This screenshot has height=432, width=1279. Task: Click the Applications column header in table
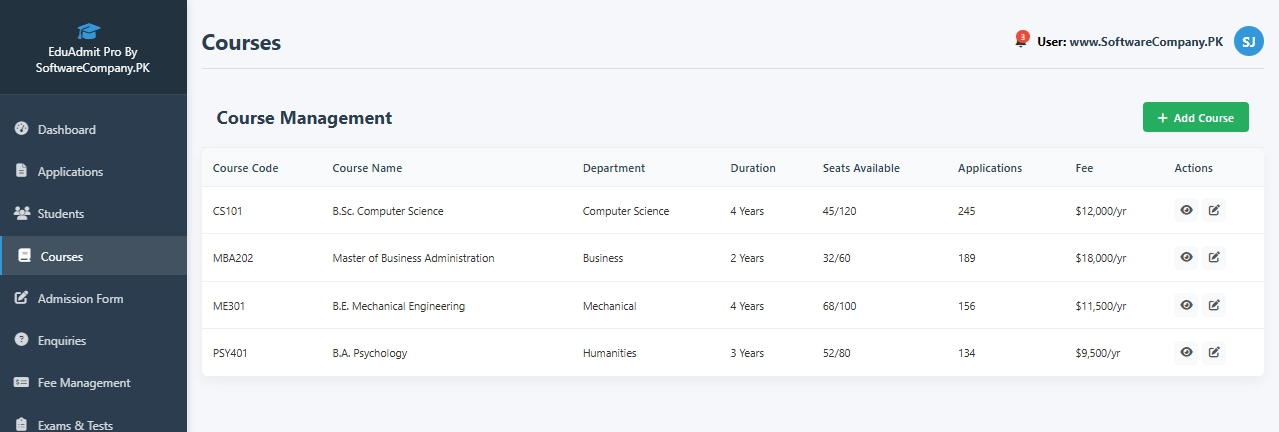coord(990,168)
